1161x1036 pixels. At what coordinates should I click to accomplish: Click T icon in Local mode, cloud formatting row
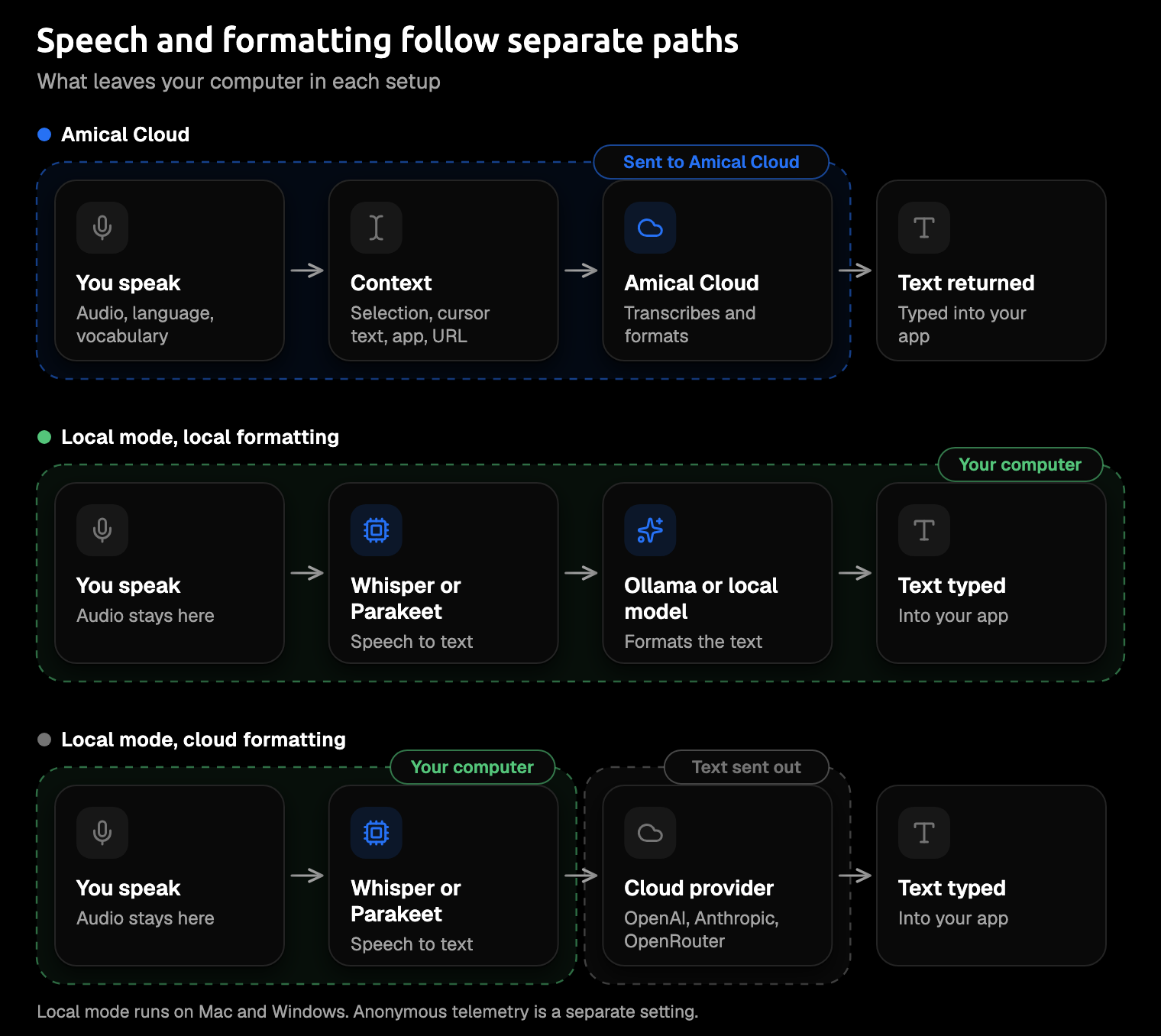pyautogui.click(x=924, y=833)
